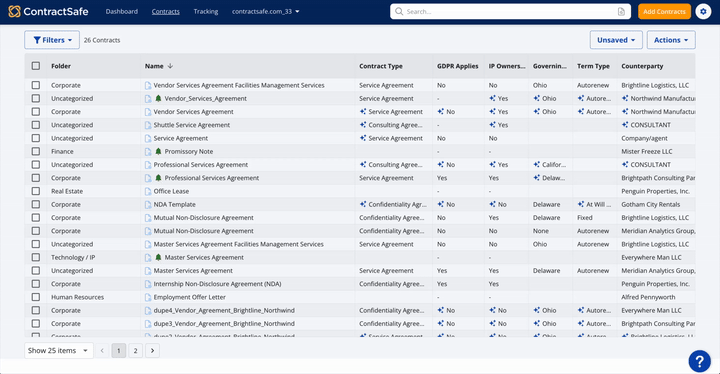Screen dimensions: 720x374
Task: Open the Contracts navigation tab
Action: point(166,11)
